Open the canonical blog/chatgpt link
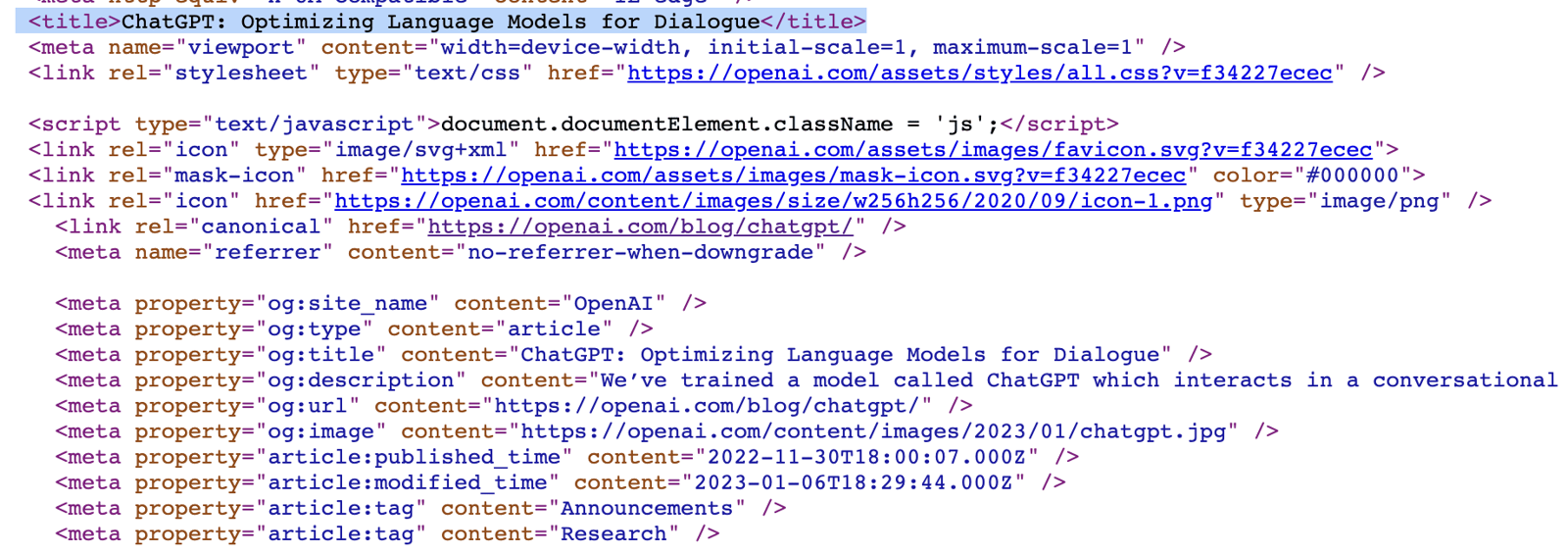Viewport: 1568px width, 553px height. tap(641, 226)
